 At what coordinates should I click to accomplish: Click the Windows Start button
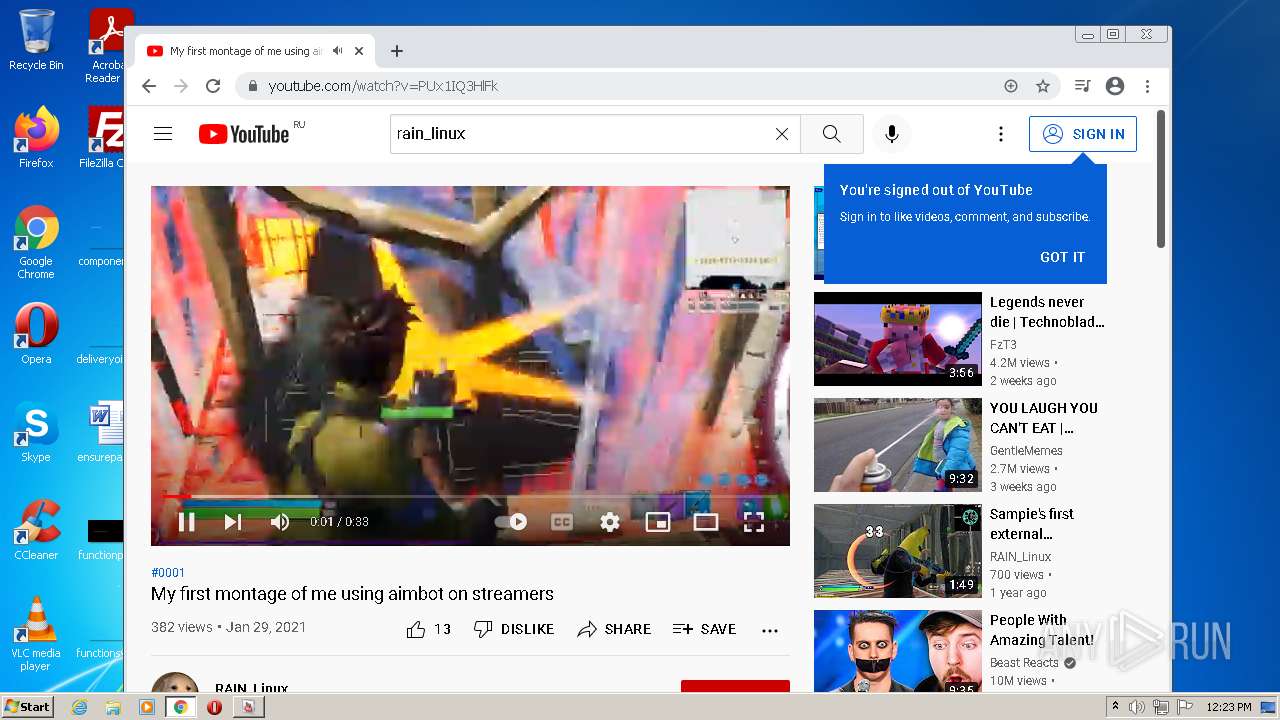[x=27, y=707]
